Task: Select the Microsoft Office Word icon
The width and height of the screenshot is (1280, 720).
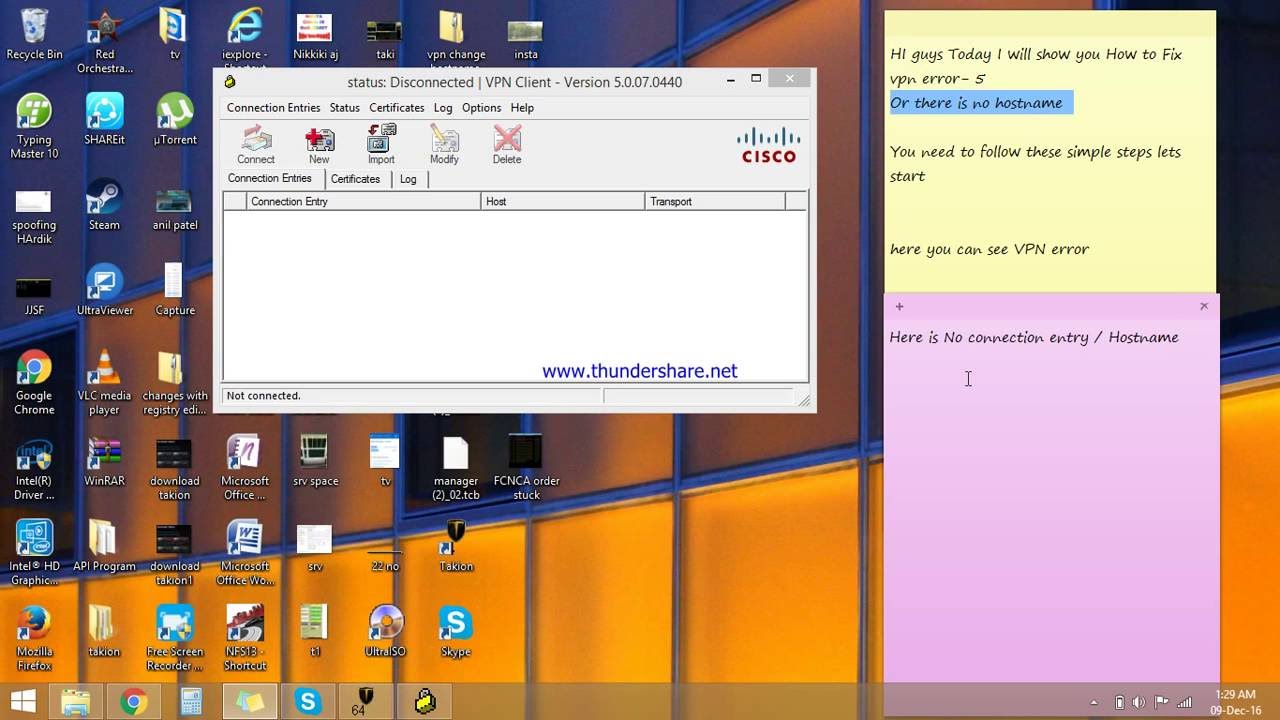Action: (x=245, y=553)
